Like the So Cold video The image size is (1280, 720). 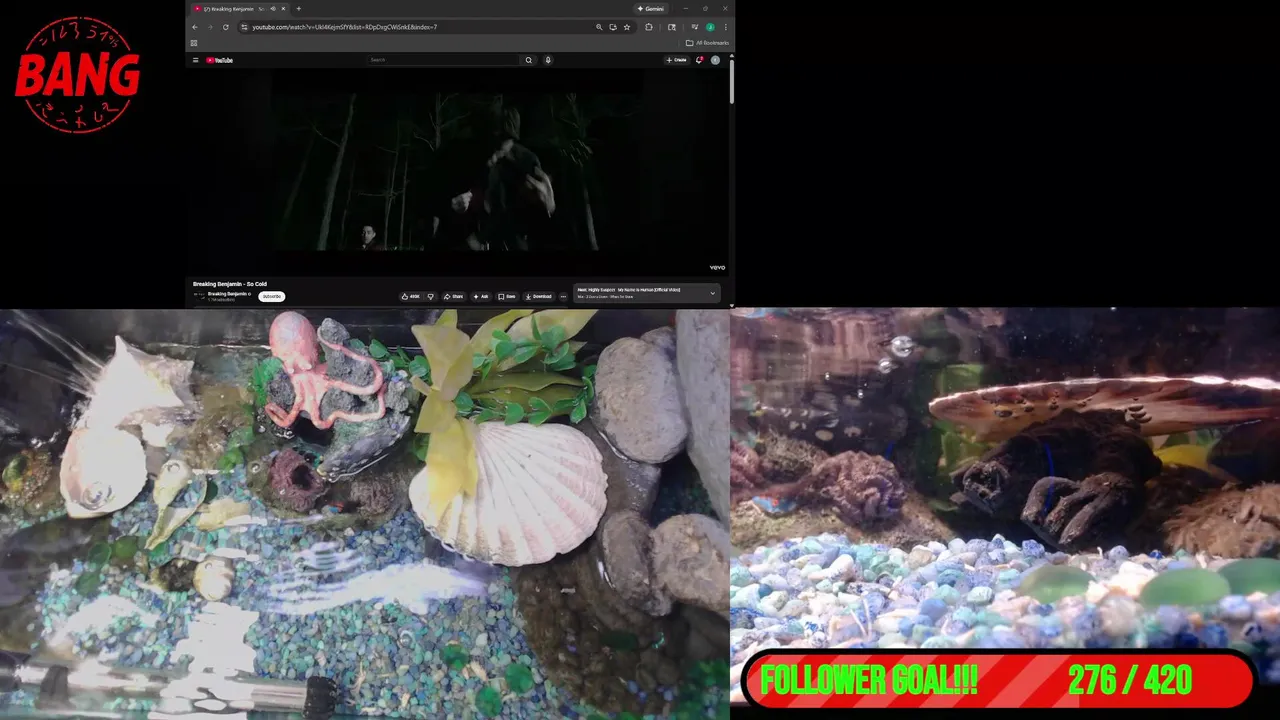click(411, 296)
